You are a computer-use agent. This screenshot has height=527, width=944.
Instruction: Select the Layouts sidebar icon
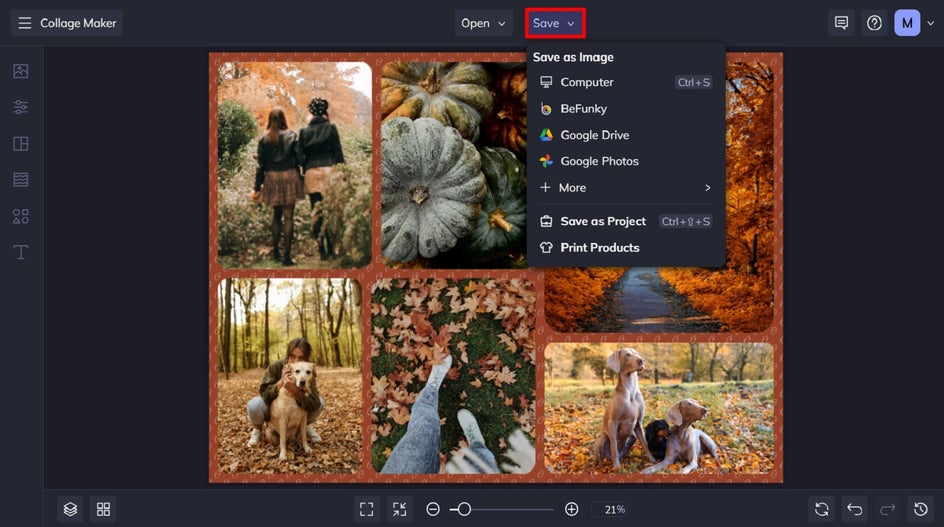(20, 143)
